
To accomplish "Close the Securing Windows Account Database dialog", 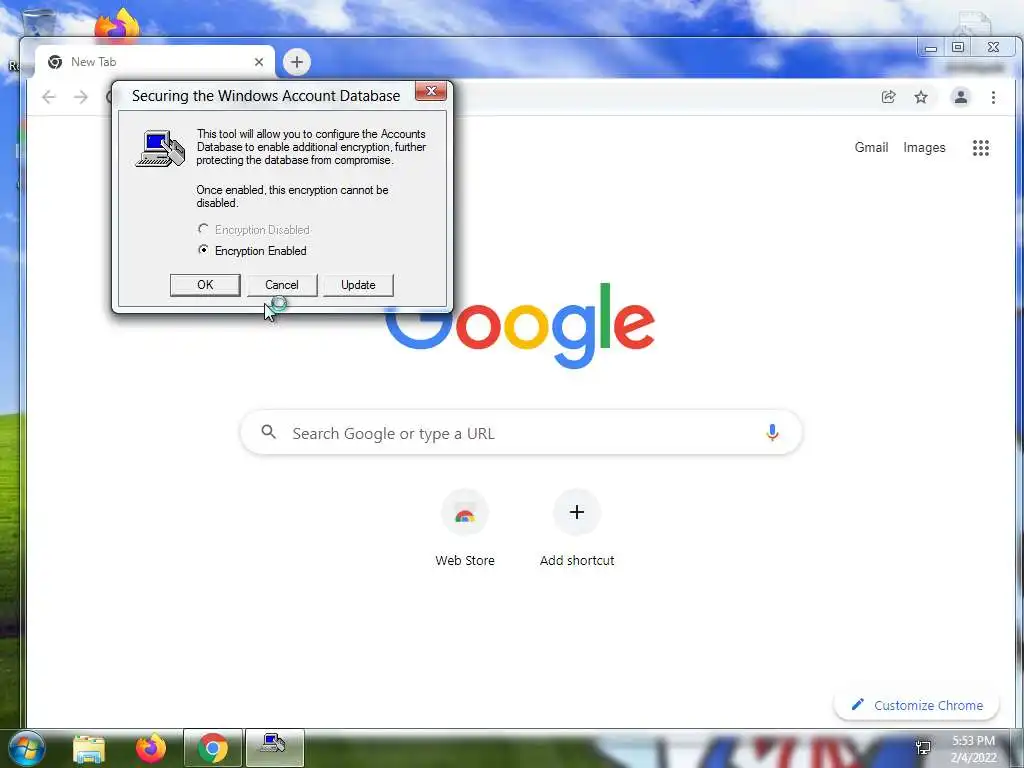I will click(431, 91).
